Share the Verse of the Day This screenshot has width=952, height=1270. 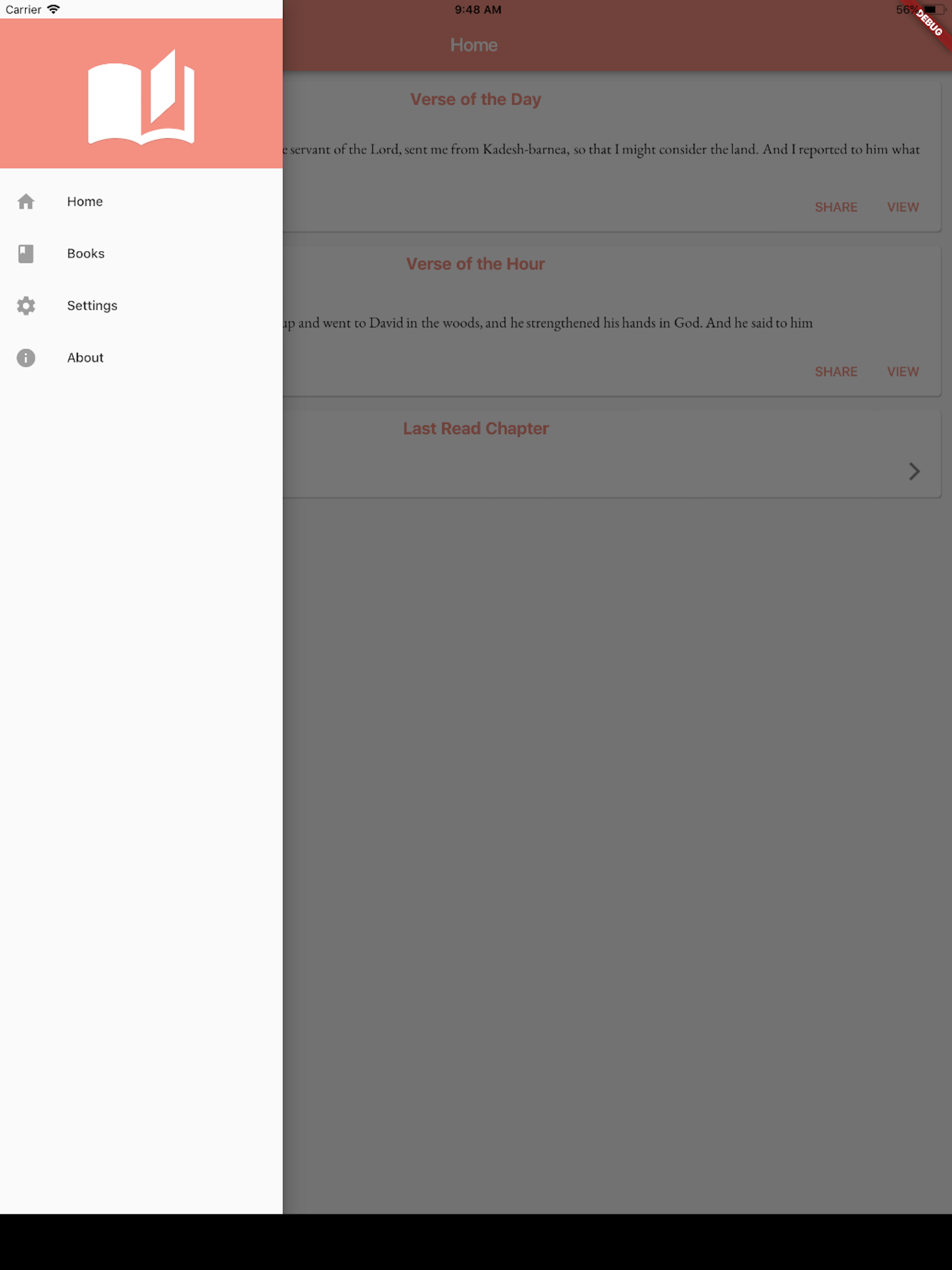(x=835, y=207)
